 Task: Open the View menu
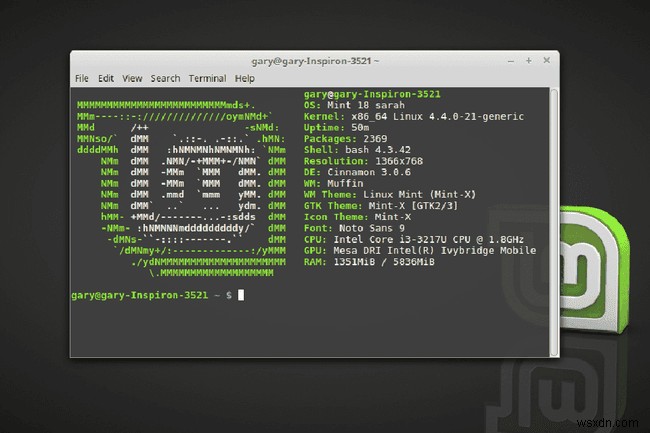tap(132, 78)
